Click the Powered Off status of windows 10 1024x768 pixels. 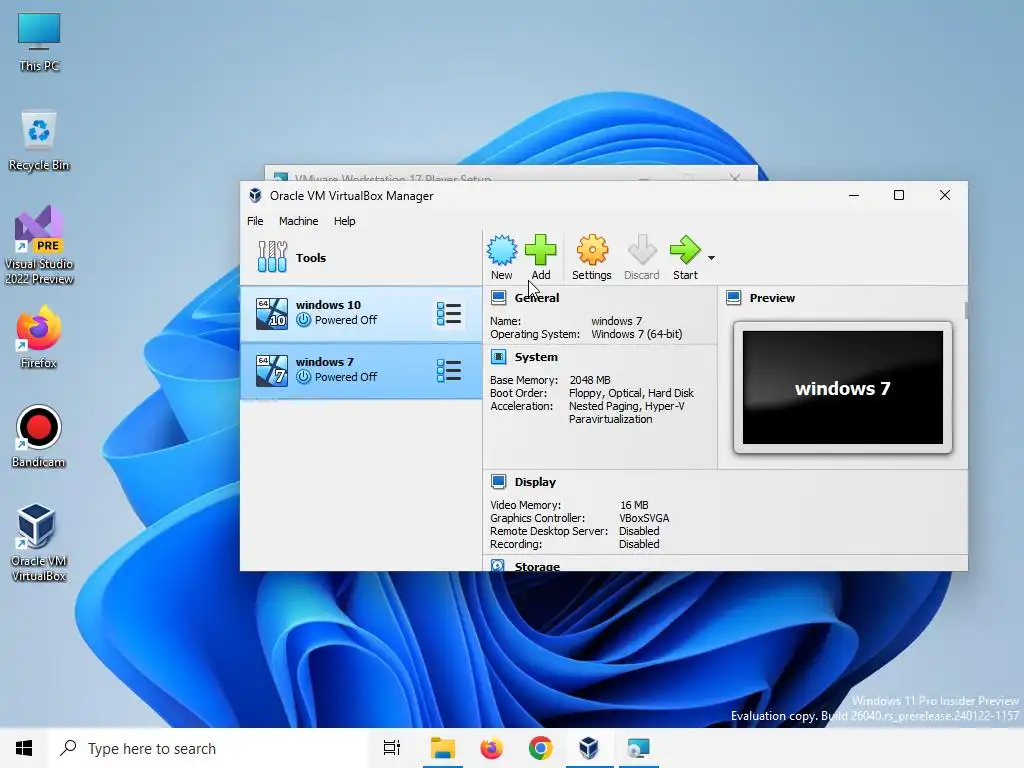pyautogui.click(x=345, y=320)
